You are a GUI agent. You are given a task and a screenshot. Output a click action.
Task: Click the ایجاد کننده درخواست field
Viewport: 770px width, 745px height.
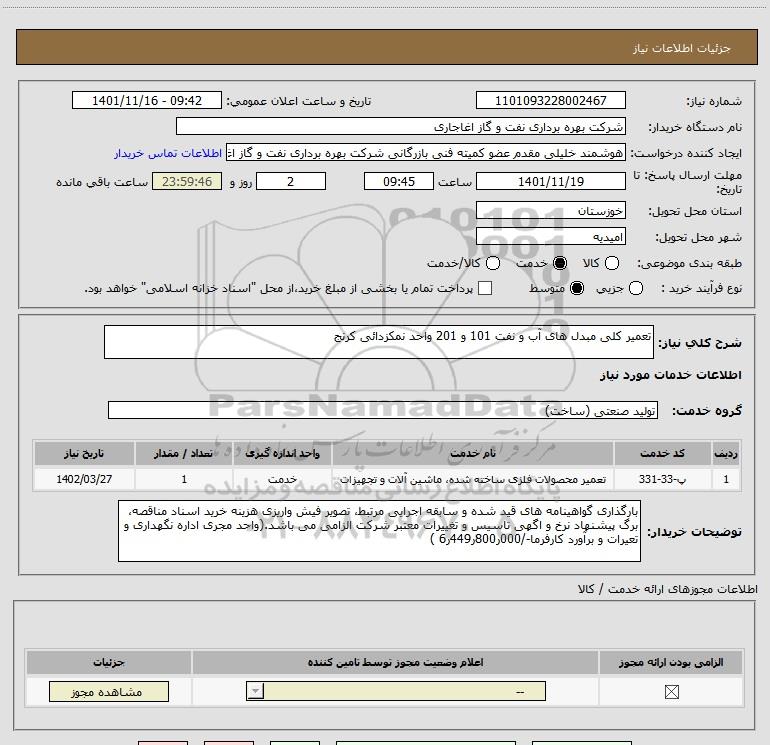click(x=426, y=153)
